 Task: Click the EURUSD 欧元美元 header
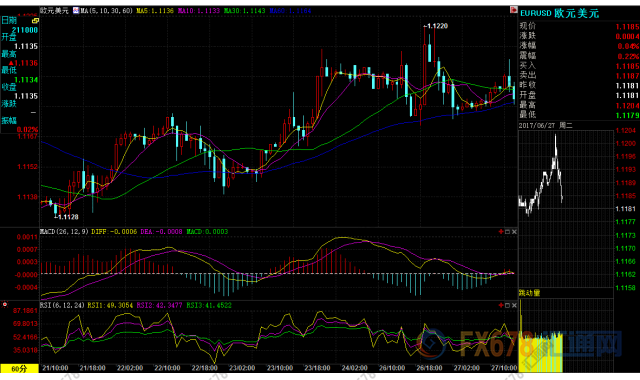pos(560,13)
